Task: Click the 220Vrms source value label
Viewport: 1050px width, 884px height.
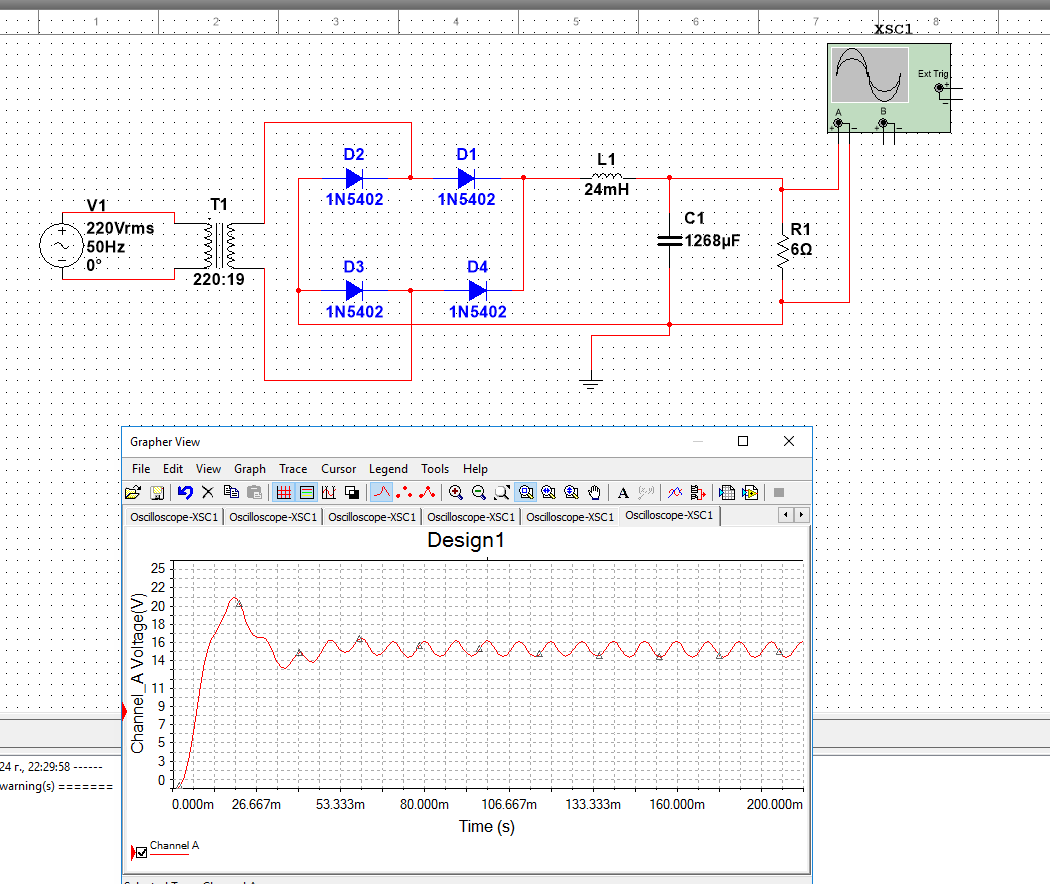Action: pos(120,228)
